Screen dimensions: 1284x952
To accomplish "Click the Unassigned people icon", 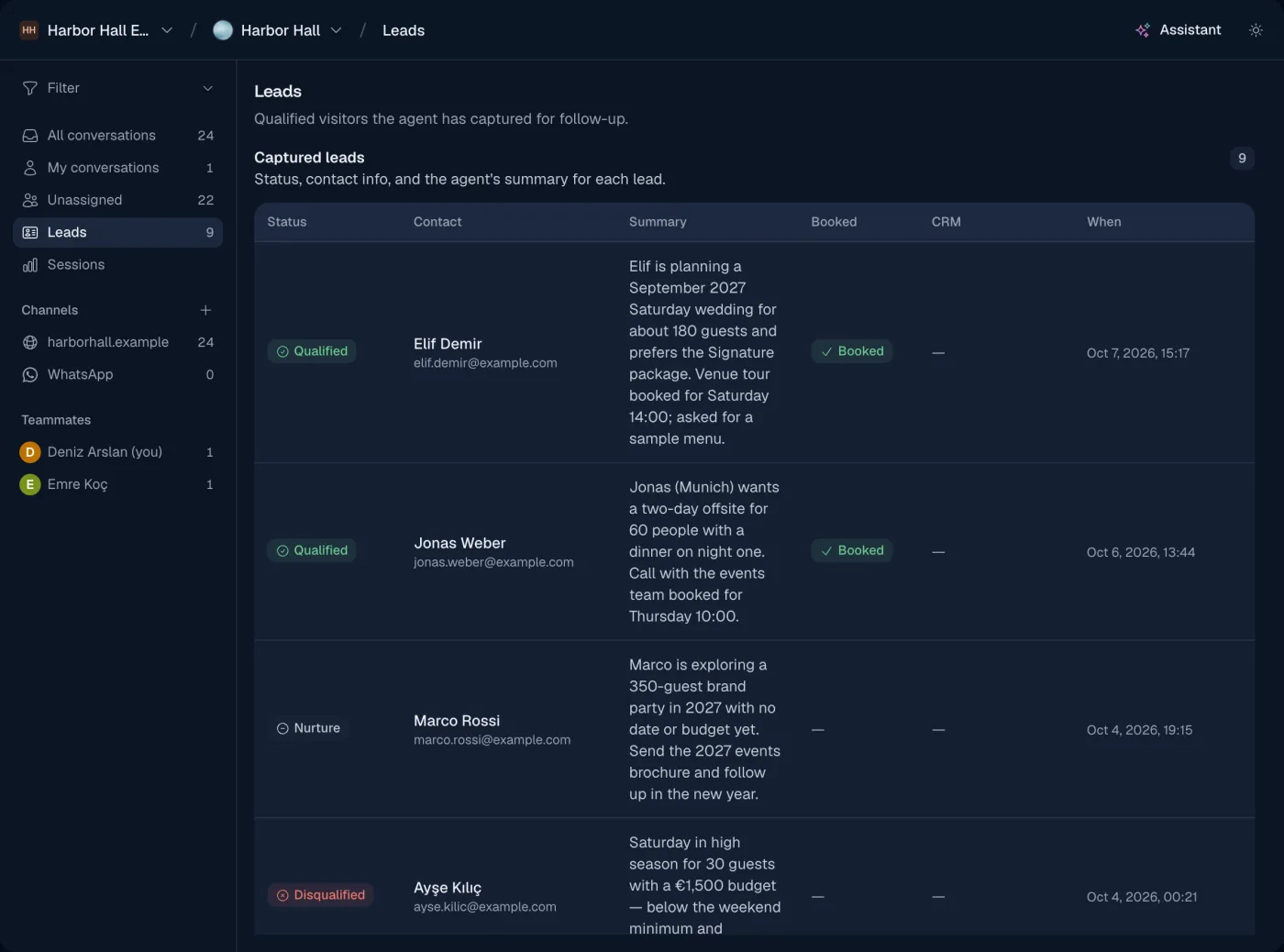I will pyautogui.click(x=30, y=200).
